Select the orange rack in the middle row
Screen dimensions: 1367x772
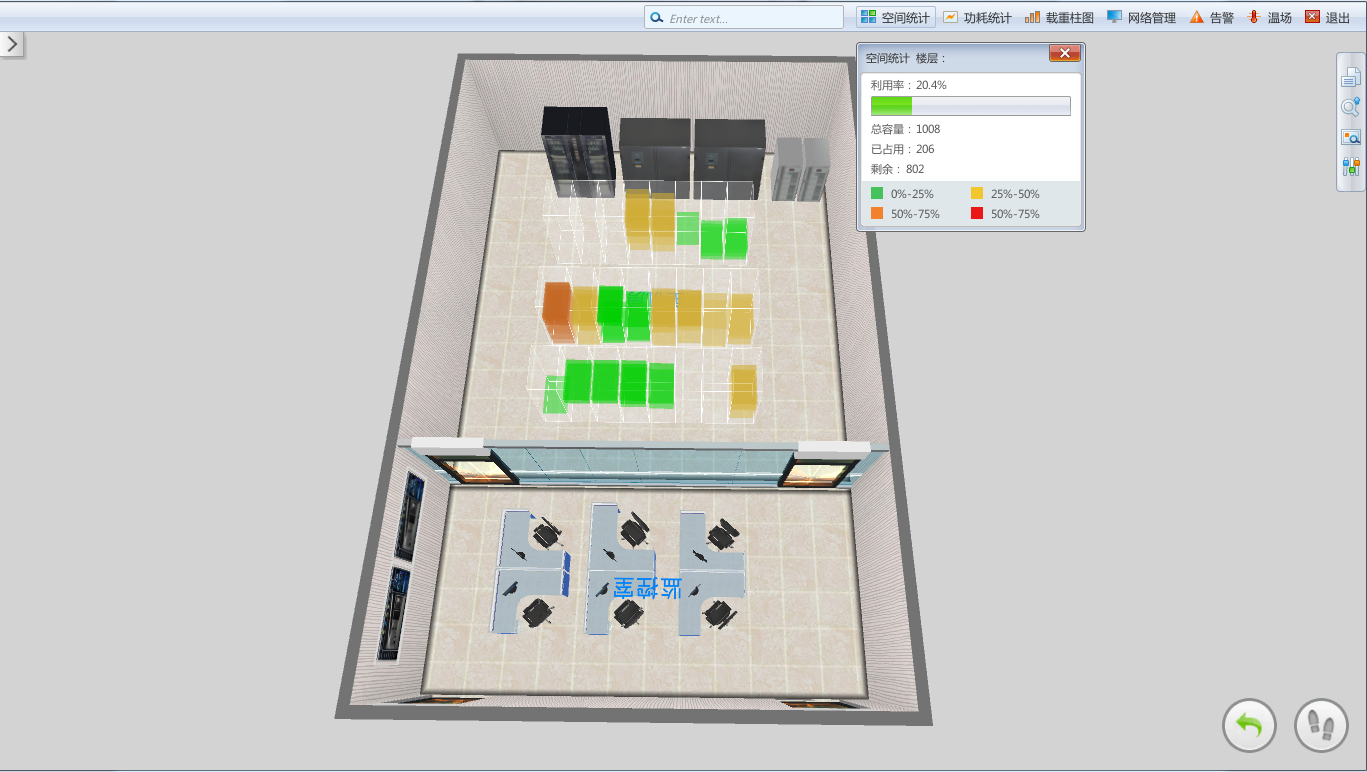click(556, 312)
